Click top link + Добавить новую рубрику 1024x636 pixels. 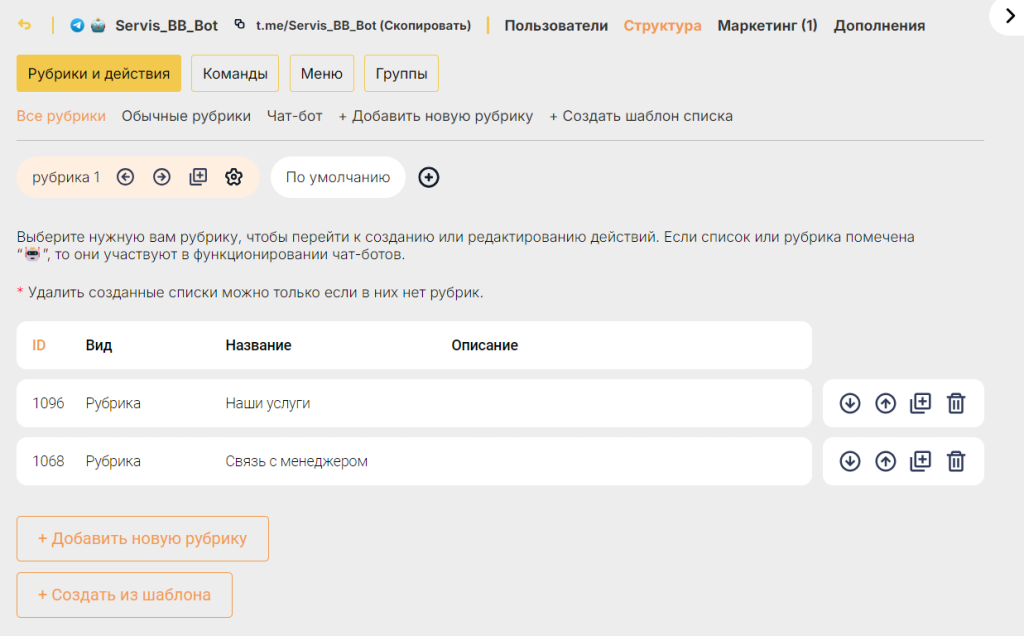coord(436,116)
